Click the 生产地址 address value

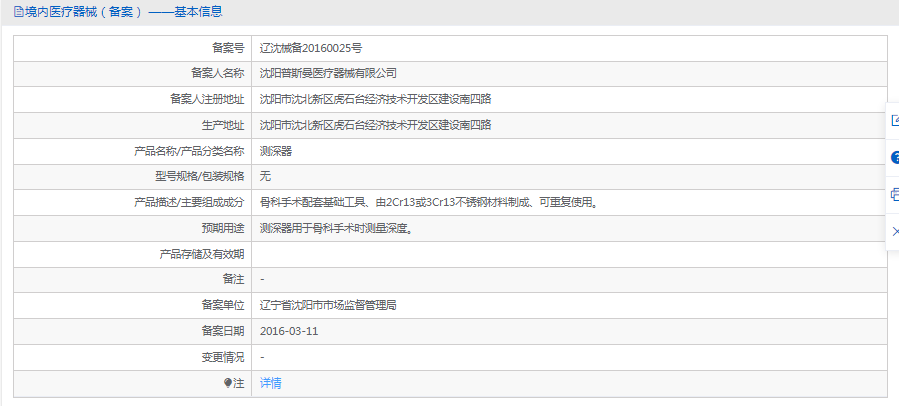(x=376, y=125)
